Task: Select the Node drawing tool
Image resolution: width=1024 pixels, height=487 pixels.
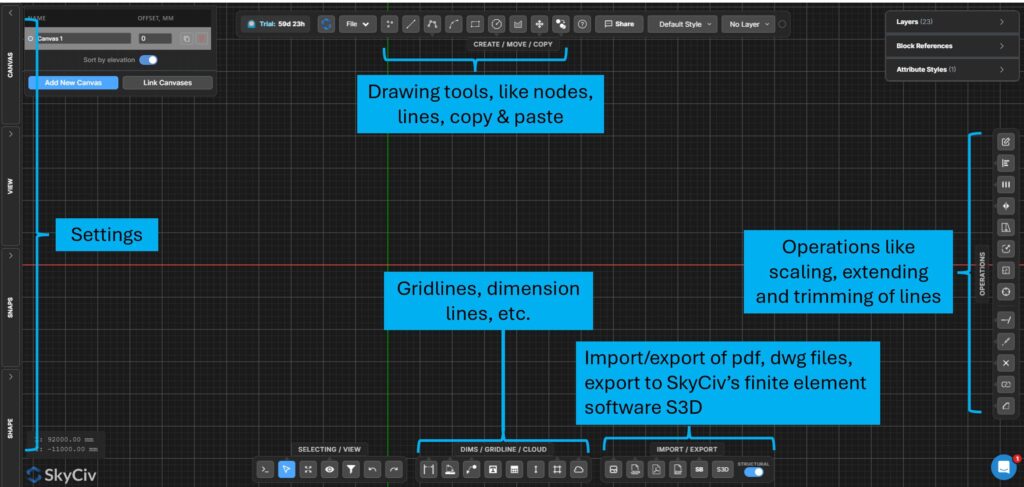Action: click(x=389, y=24)
